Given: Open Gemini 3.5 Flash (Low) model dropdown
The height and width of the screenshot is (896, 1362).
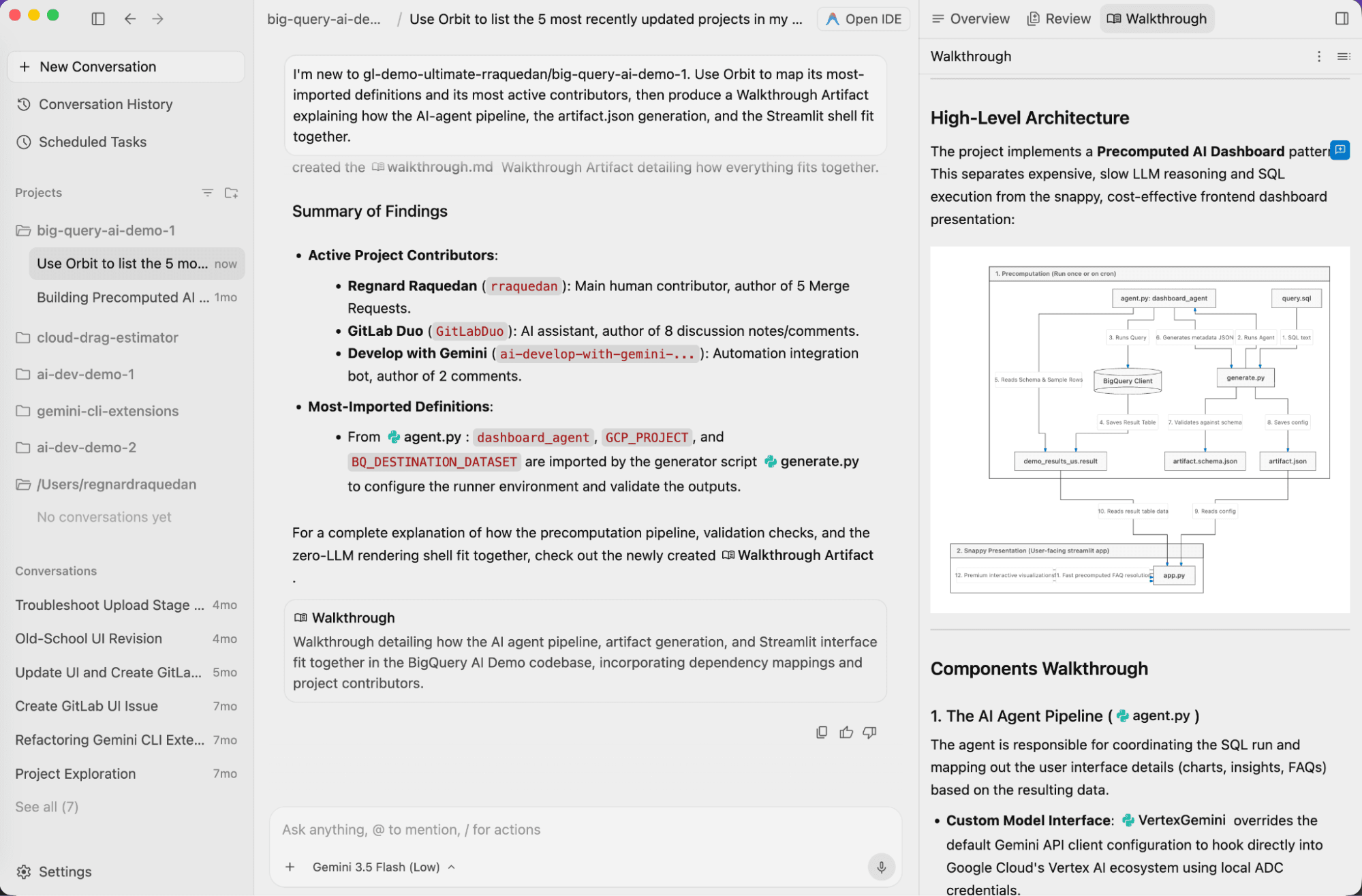Looking at the screenshot, I should click(384, 867).
